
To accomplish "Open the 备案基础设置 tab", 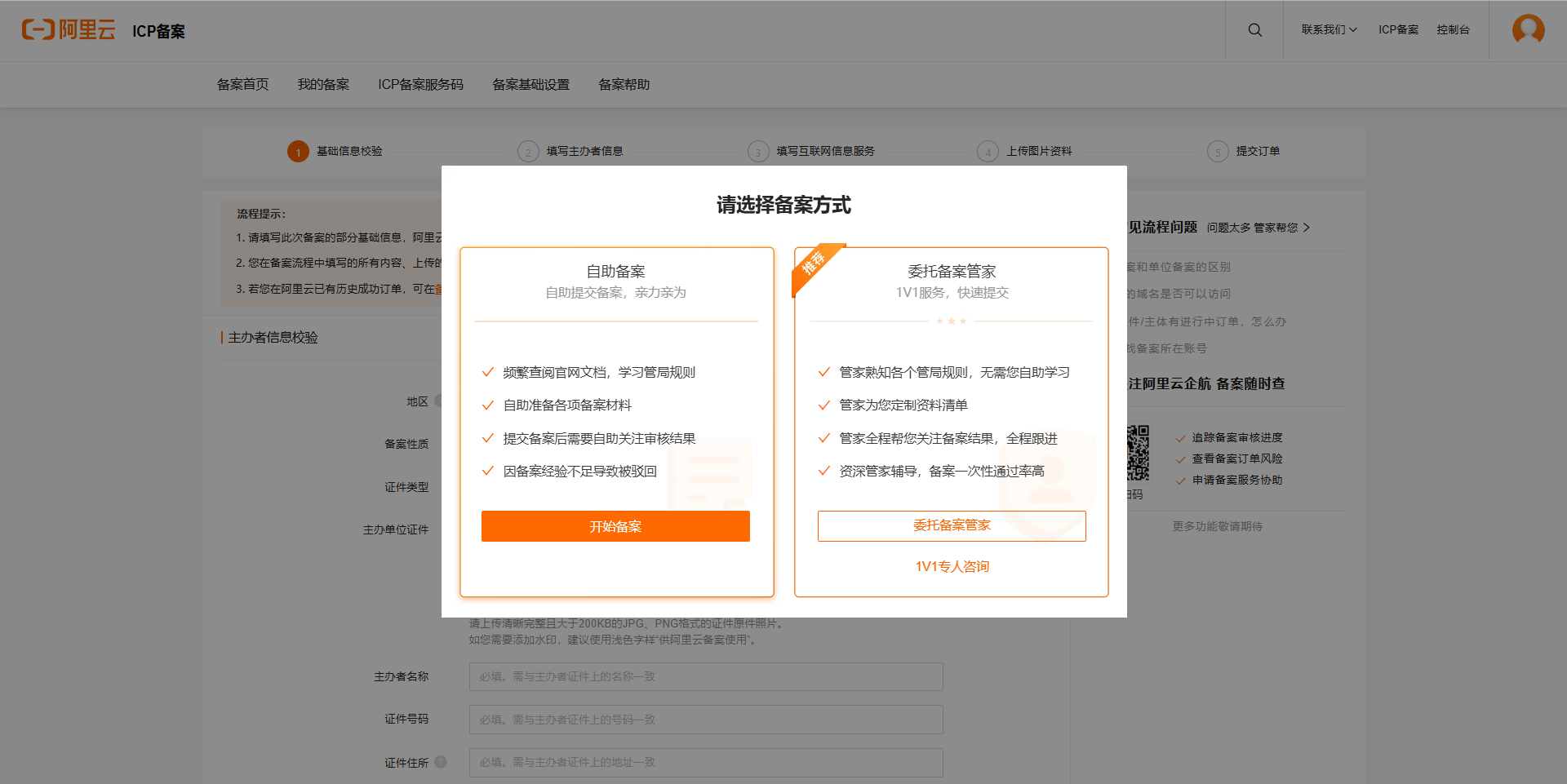I will point(530,84).
